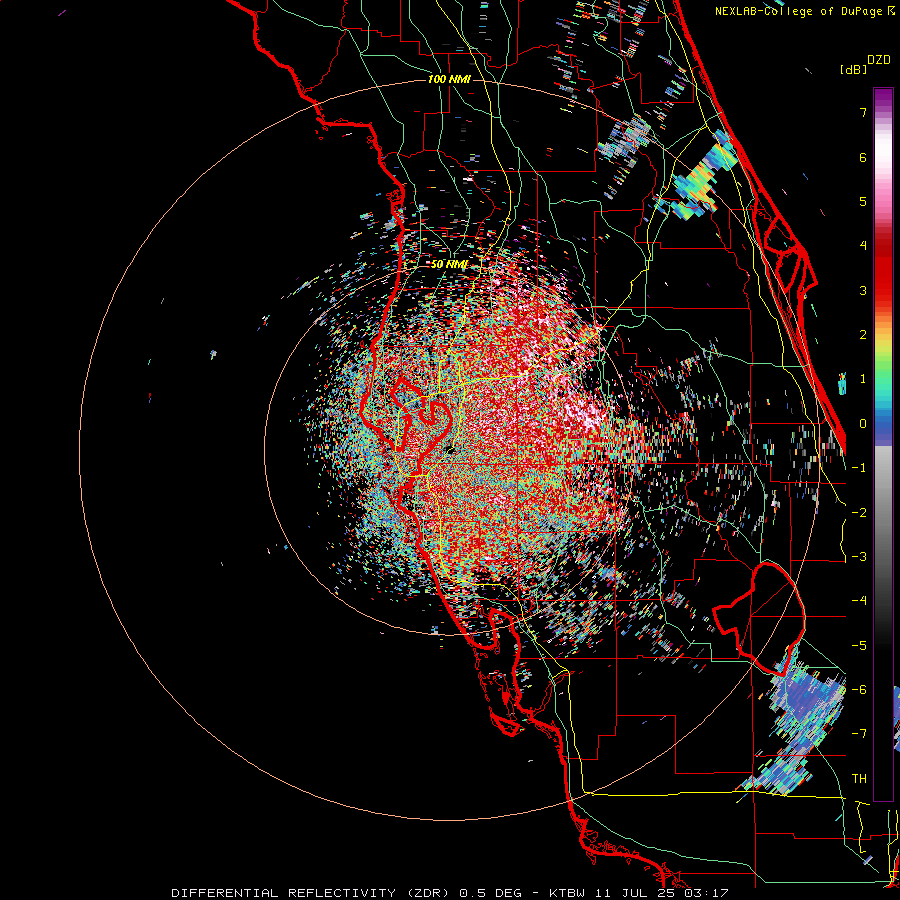This screenshot has height=900, width=900.
Task: Select the bottom "DIFFERENTIAL REFLECTIVITY (ZDR)" caption
Action: coord(311,893)
